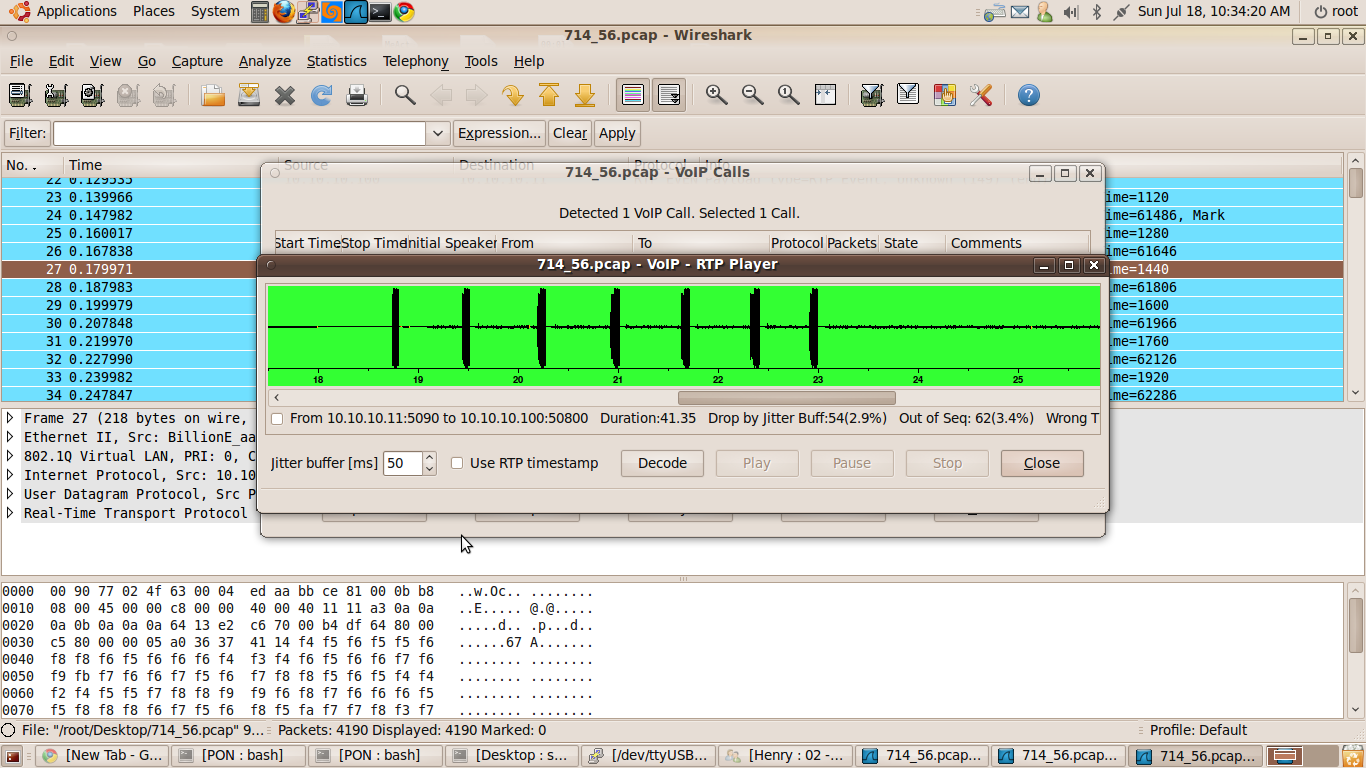Enable the Use RTP timestamp checkbox

[457, 463]
